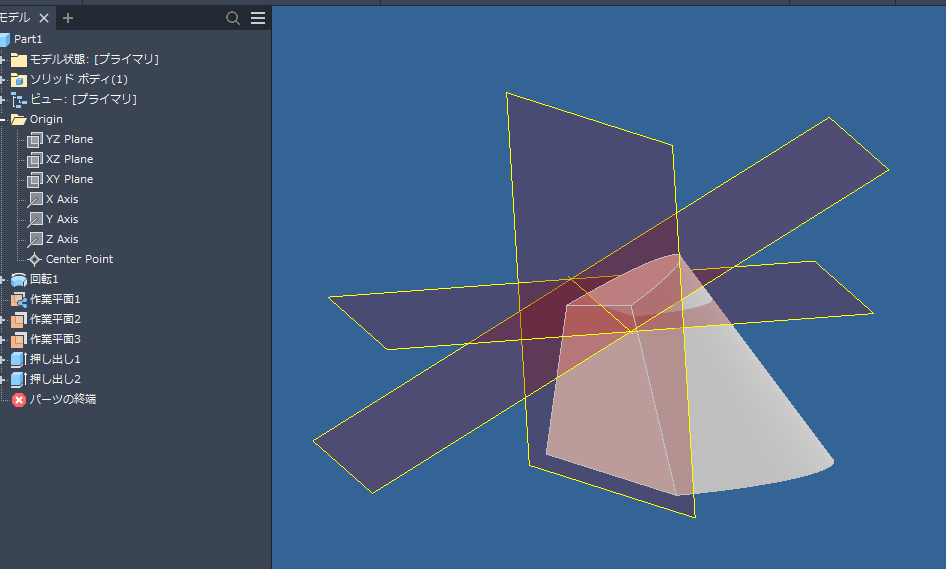Expand the ビュー: [プライマリ] node
This screenshot has width=946, height=569.
3,99
